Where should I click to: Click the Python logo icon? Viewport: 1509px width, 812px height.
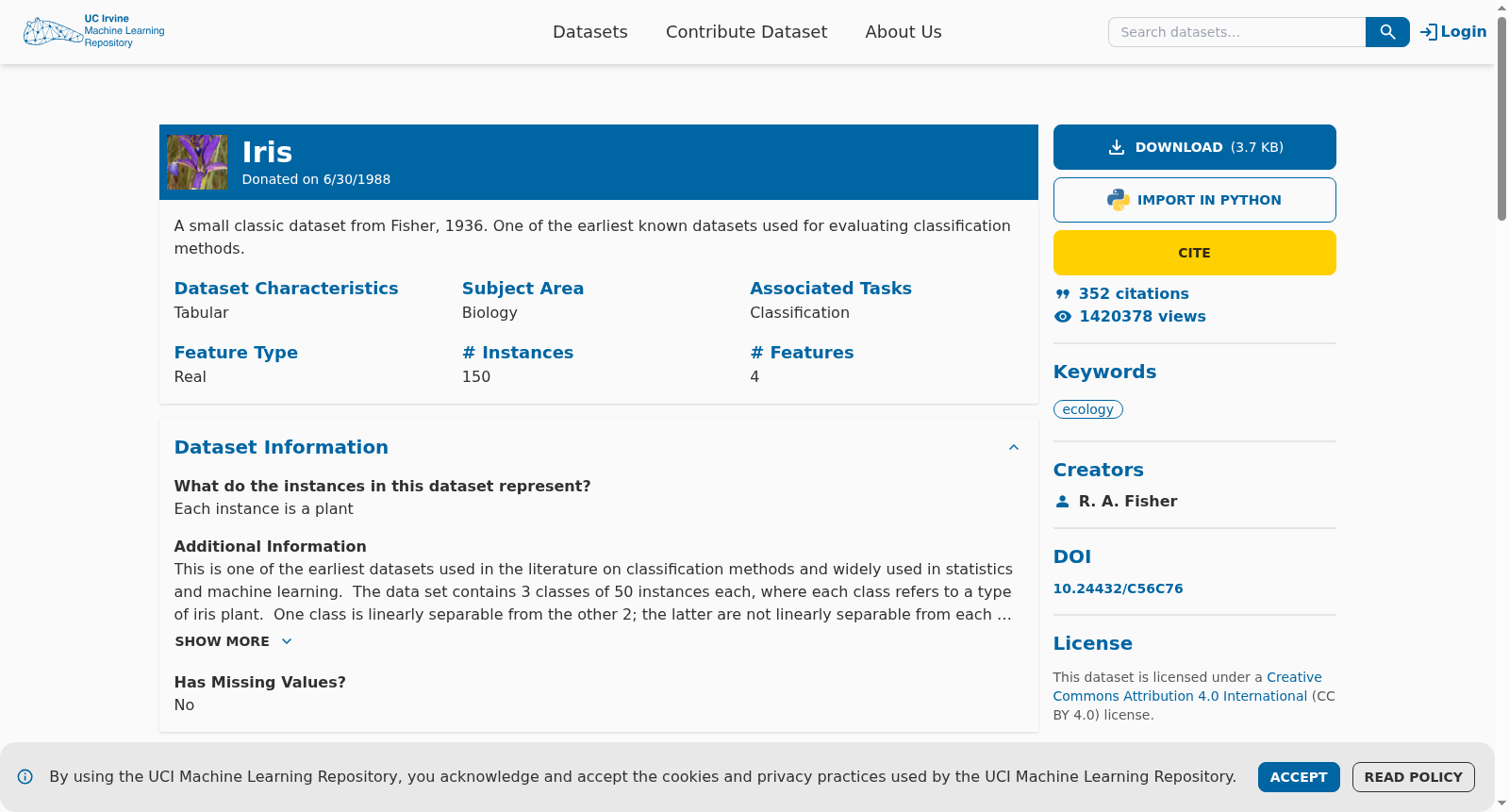[x=1119, y=200]
